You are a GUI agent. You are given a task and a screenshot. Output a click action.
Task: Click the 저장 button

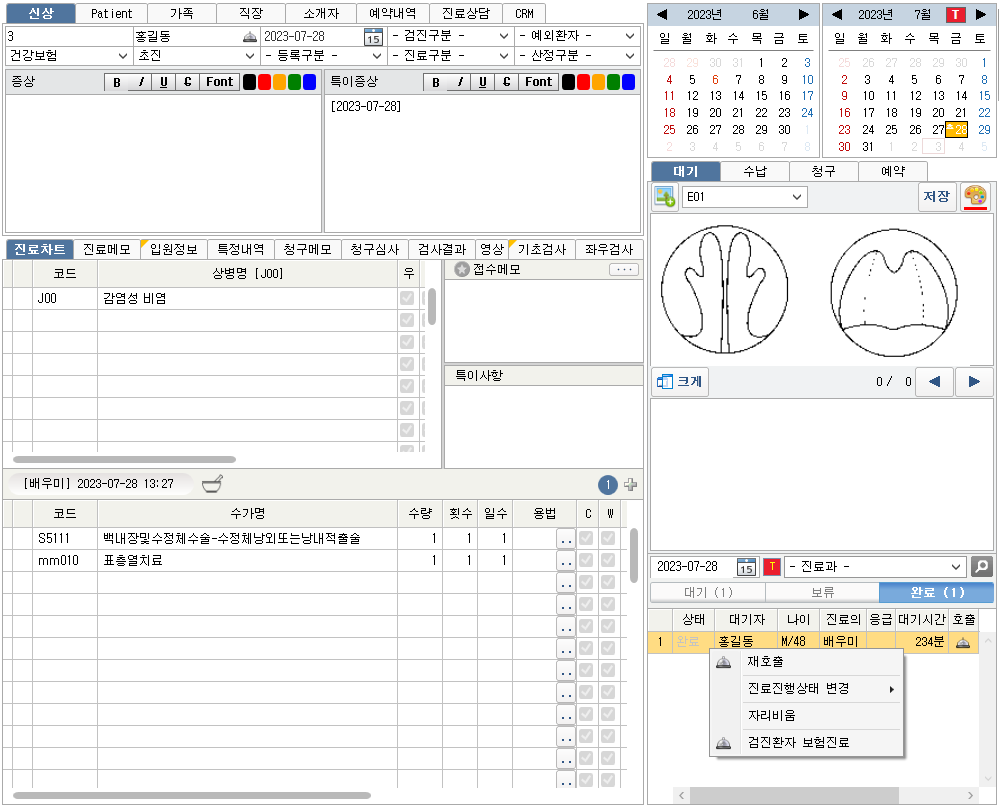coord(937,197)
